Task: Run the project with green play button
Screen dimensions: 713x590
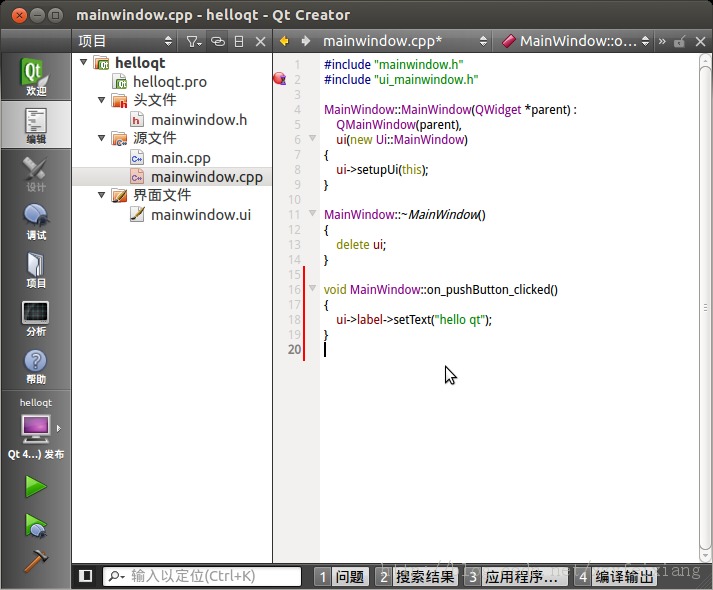Action: click(35, 486)
